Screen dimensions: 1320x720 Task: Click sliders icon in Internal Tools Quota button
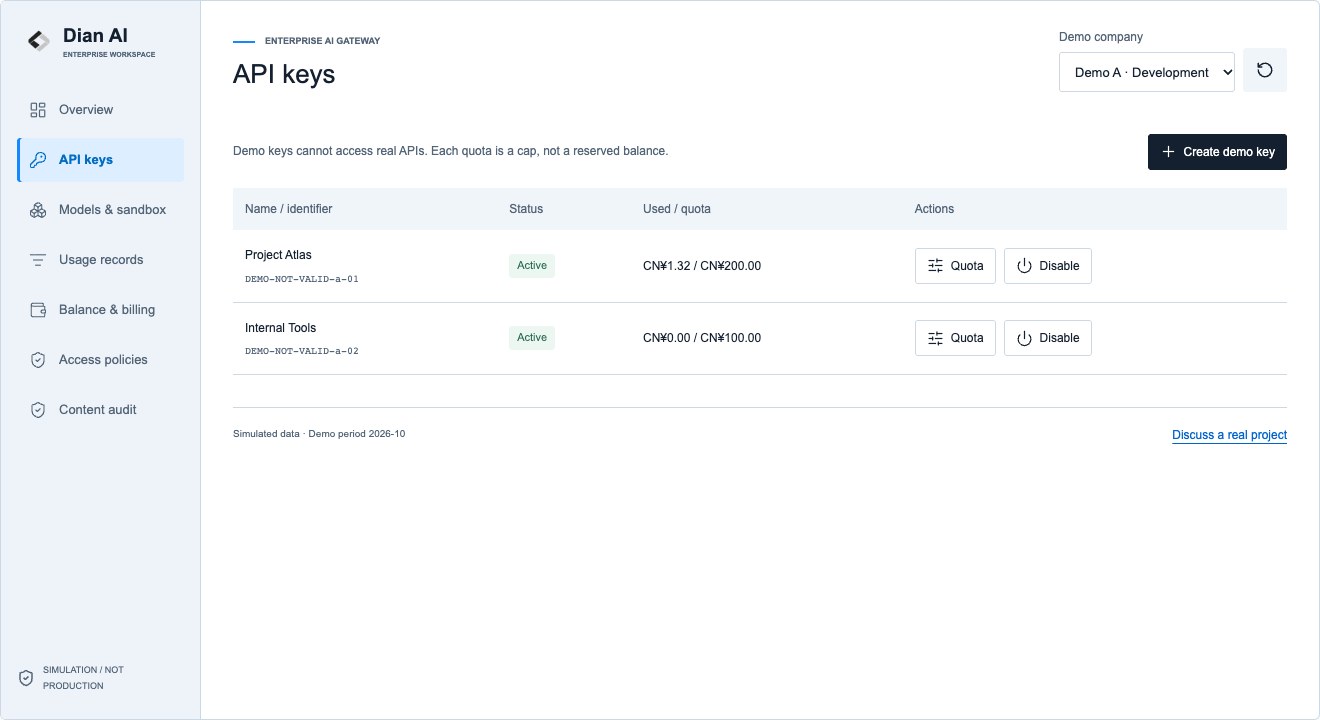tap(936, 338)
